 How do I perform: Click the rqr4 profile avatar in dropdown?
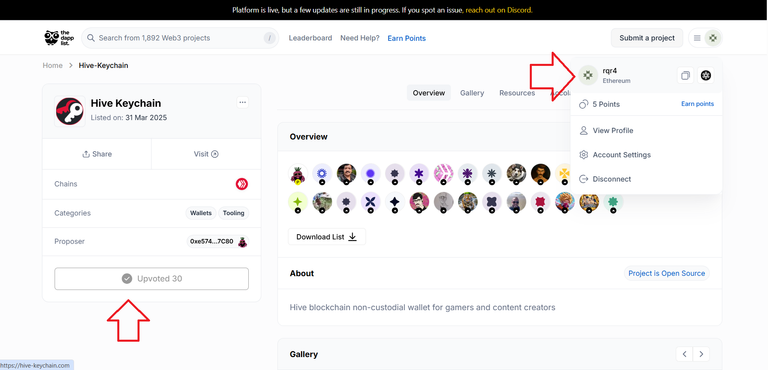tap(588, 75)
